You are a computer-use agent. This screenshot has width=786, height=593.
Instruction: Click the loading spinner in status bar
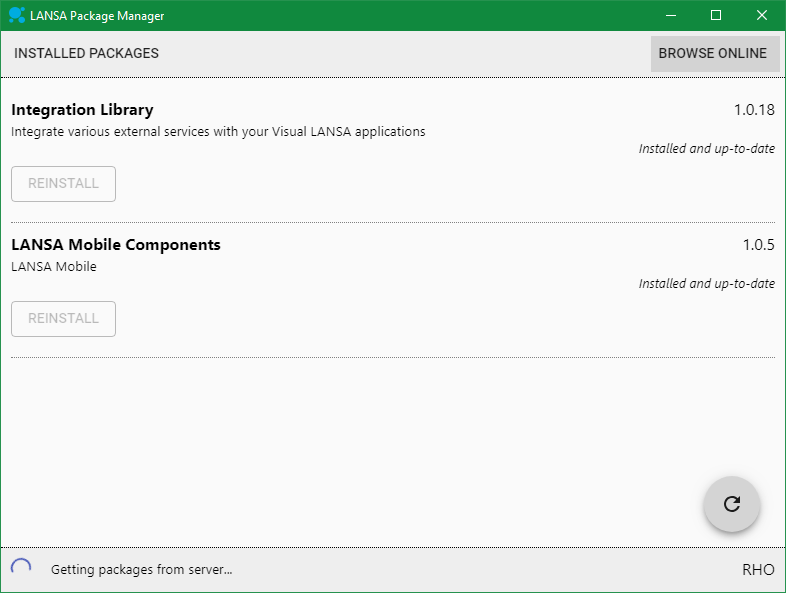coord(21,568)
